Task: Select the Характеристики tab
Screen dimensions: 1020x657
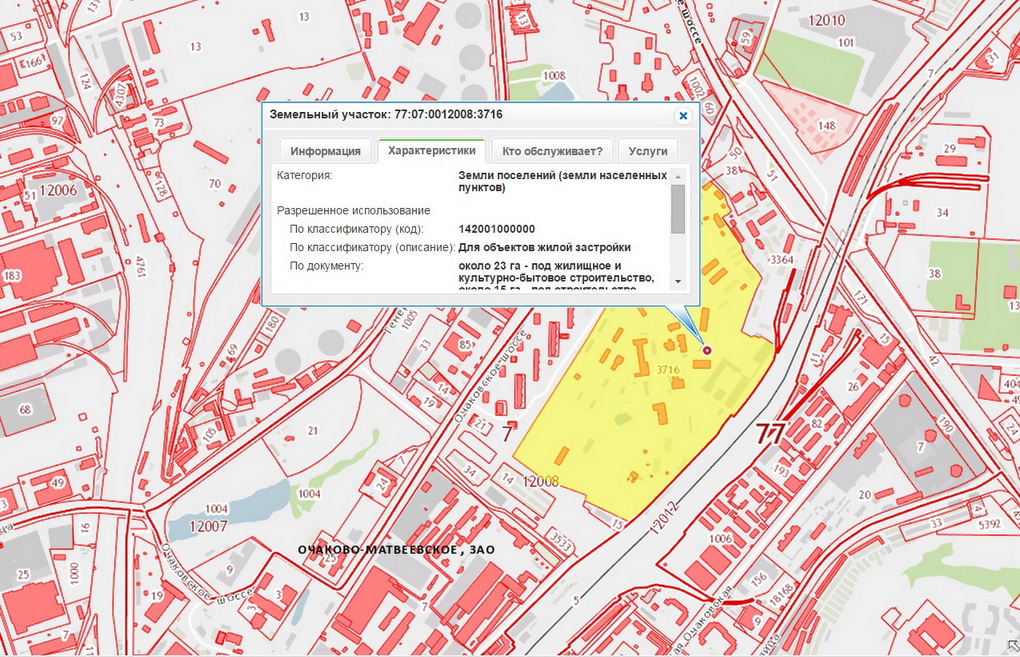Action: coord(431,151)
